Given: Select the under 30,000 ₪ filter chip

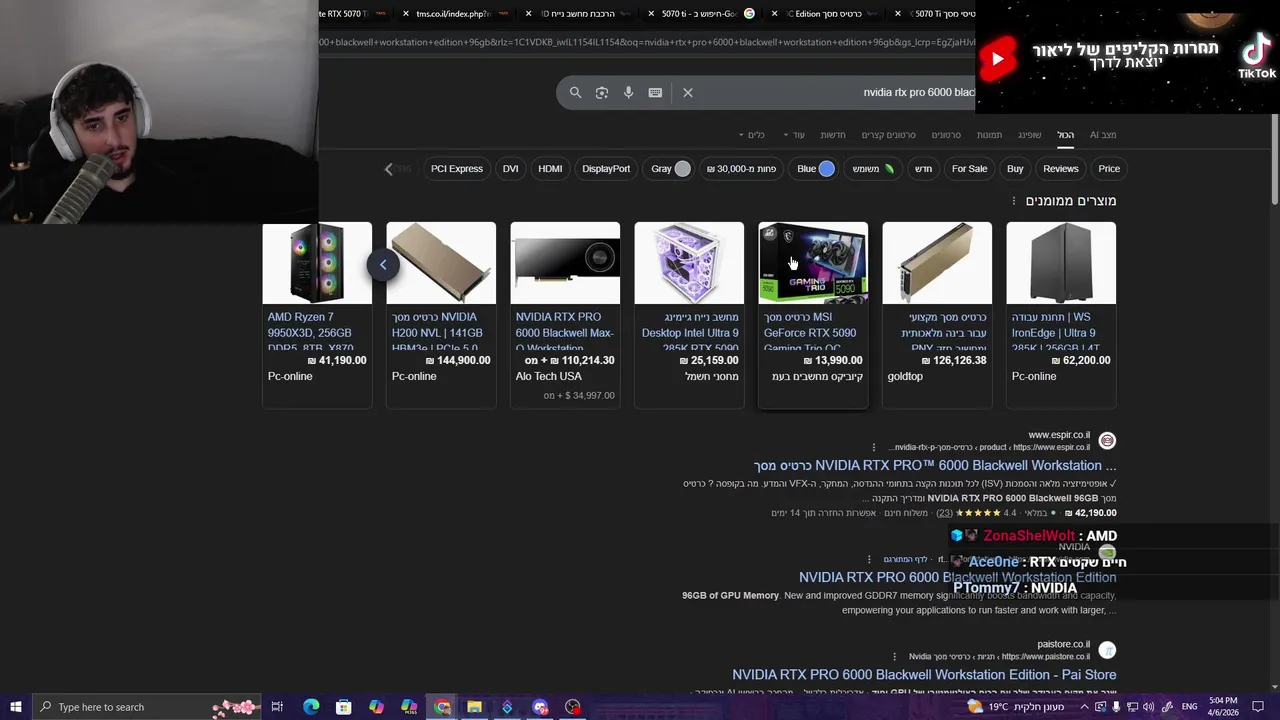Looking at the screenshot, I should [x=742, y=169].
